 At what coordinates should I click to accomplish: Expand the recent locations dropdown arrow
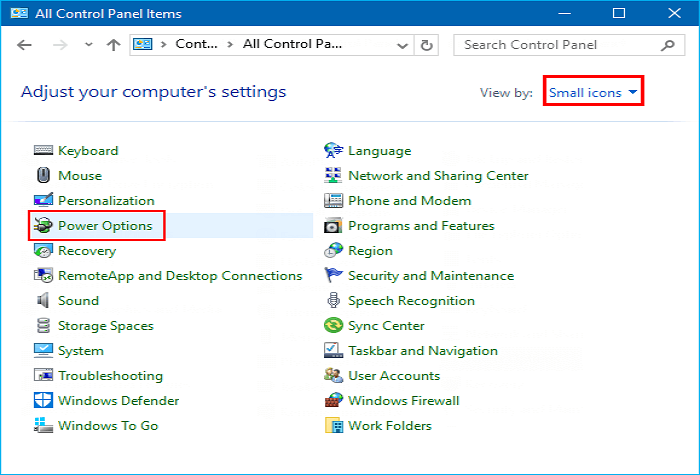89,45
